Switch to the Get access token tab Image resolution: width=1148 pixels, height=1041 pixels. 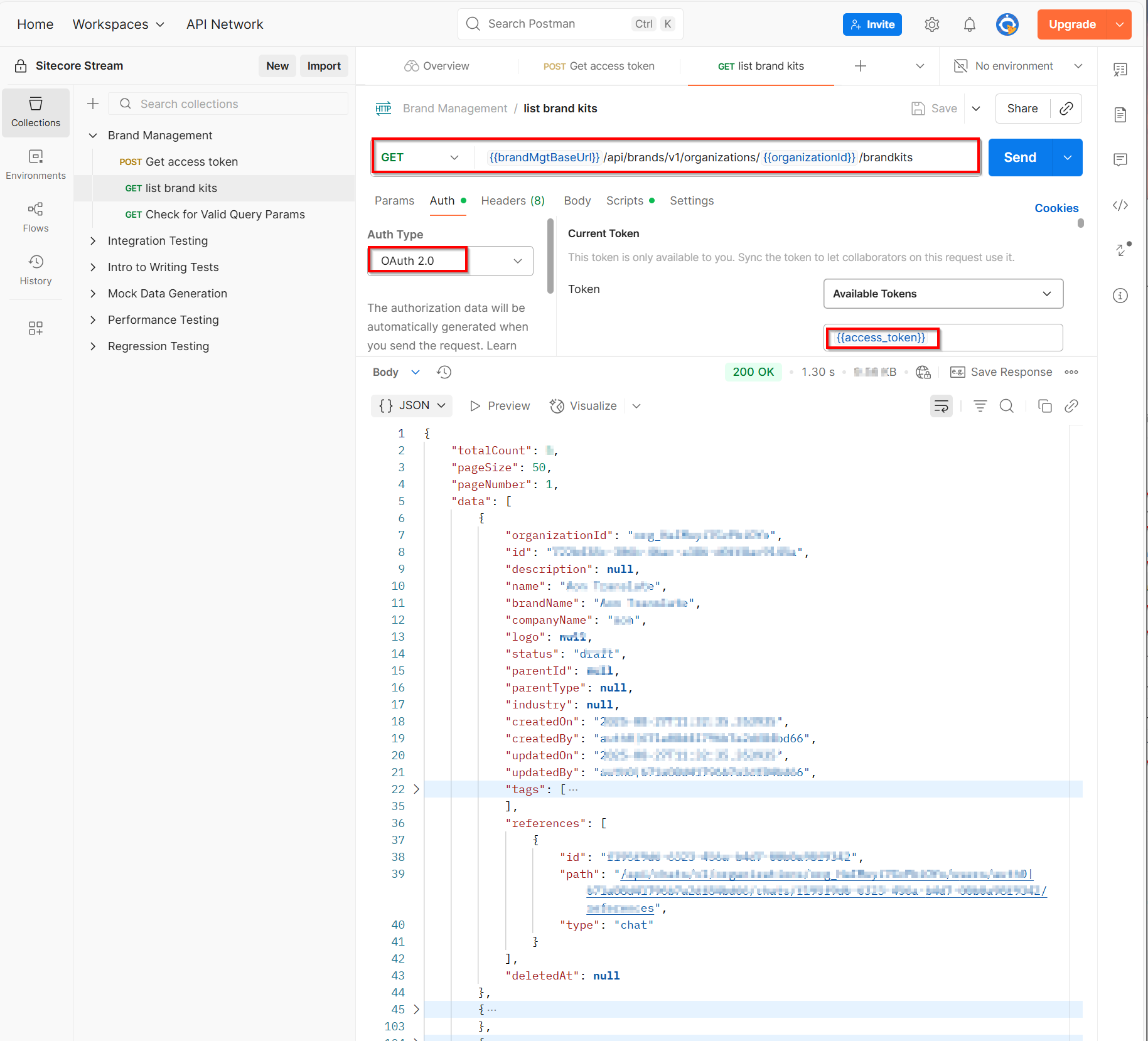pos(599,66)
